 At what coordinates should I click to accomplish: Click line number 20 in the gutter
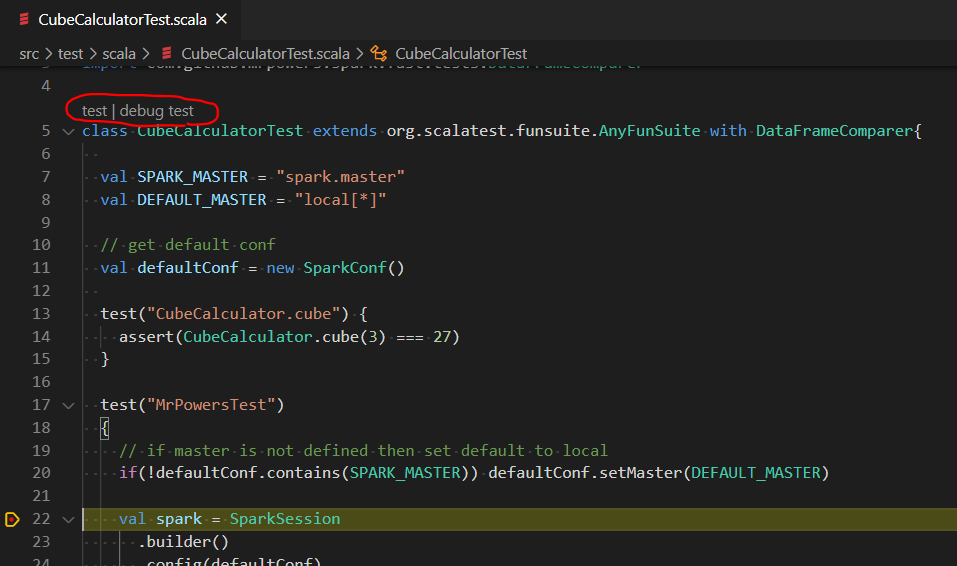point(41,473)
